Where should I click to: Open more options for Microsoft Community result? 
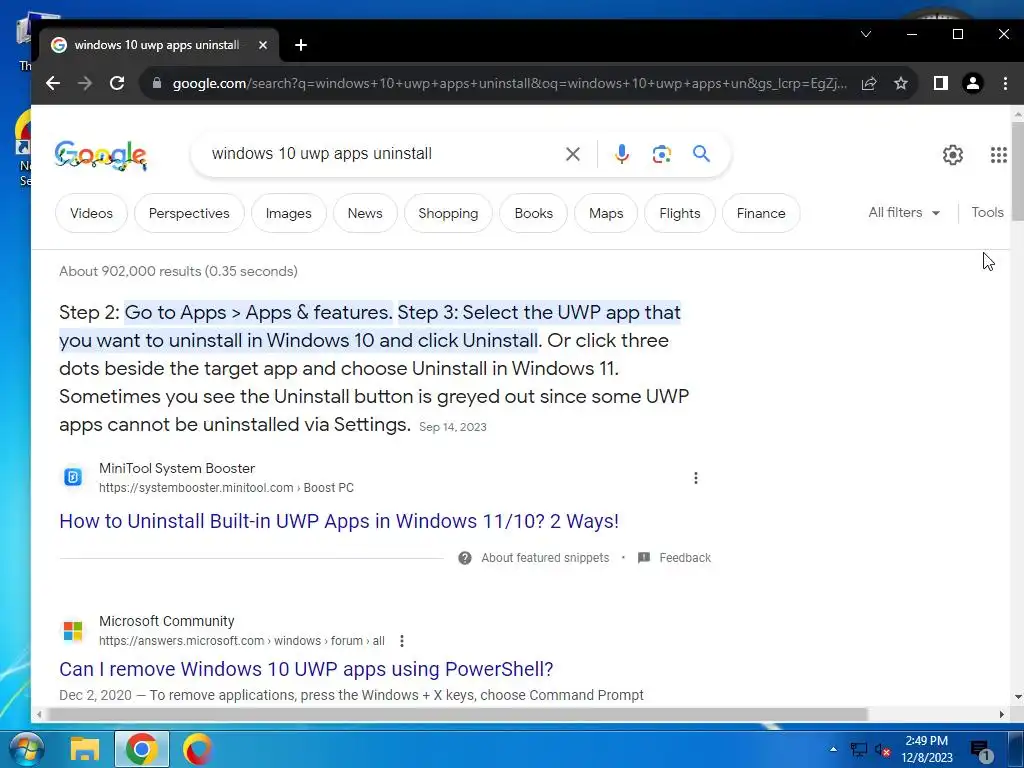click(x=402, y=641)
